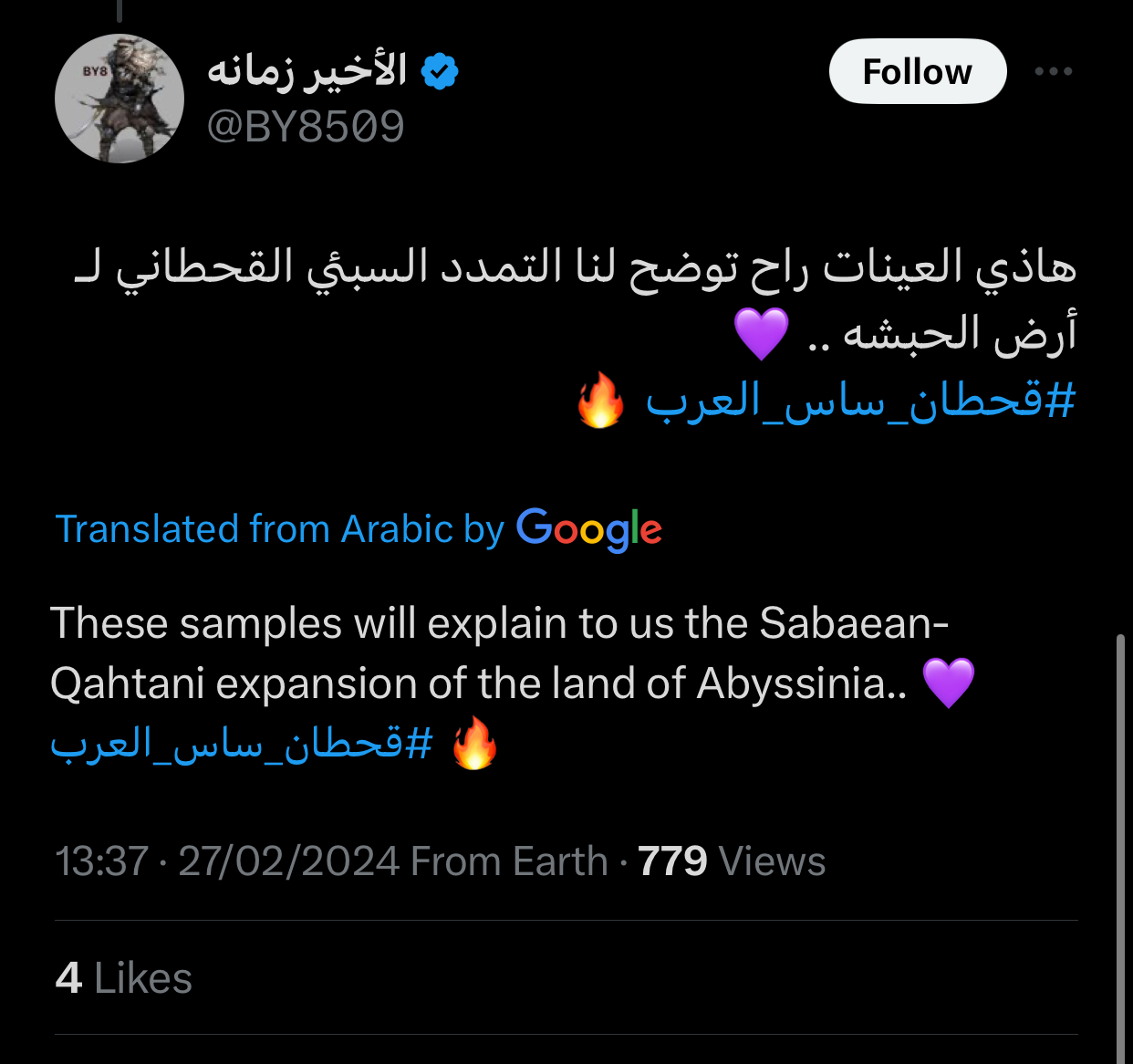Image resolution: width=1133 pixels, height=1064 pixels.
Task: Click the Google logo in the translation notice
Action: point(589,529)
